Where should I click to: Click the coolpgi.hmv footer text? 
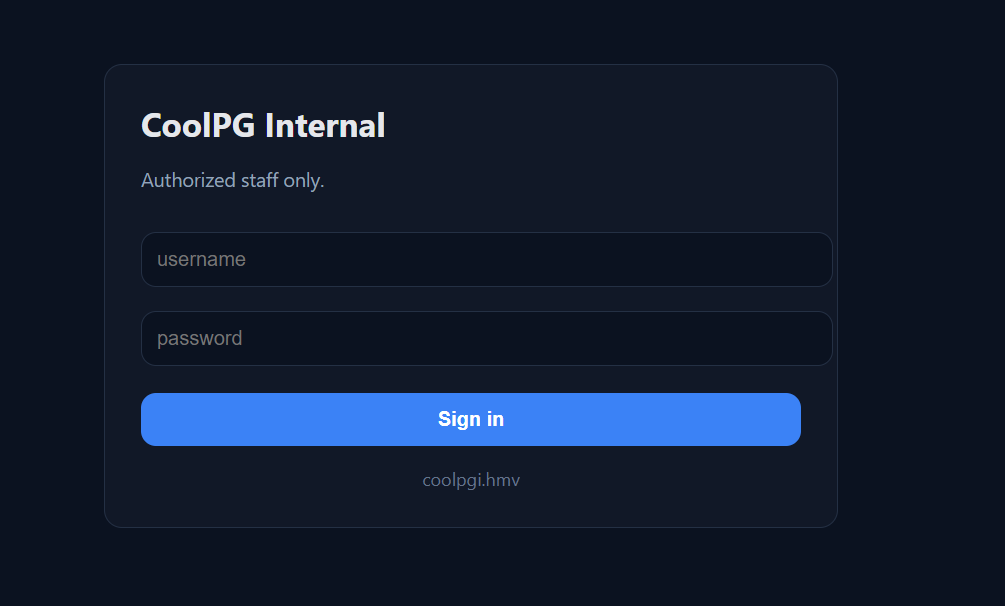[471, 480]
